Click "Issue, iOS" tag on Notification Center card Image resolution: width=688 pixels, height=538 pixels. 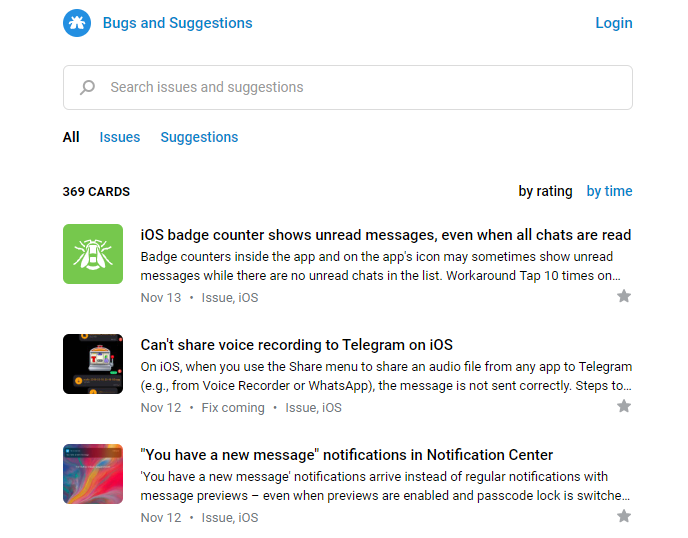[230, 518]
